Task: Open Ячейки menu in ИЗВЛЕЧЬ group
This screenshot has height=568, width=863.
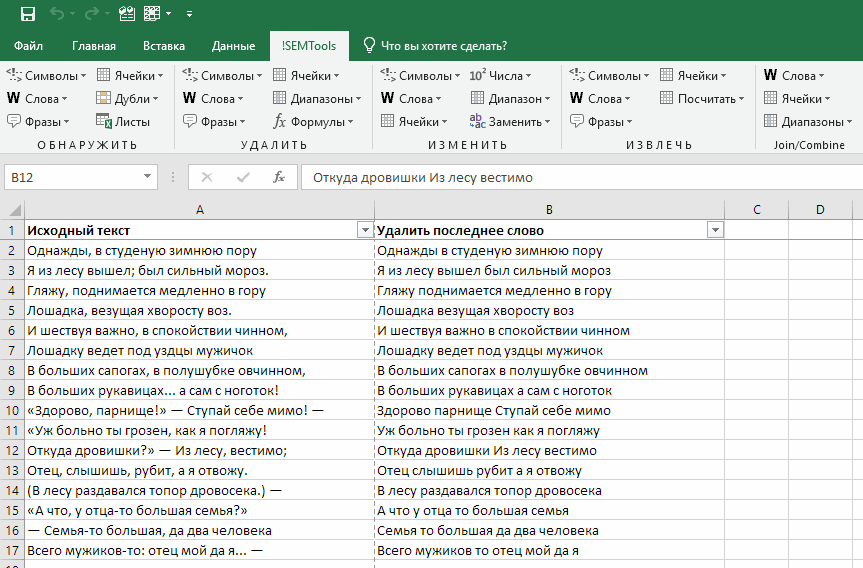Action: coord(693,75)
